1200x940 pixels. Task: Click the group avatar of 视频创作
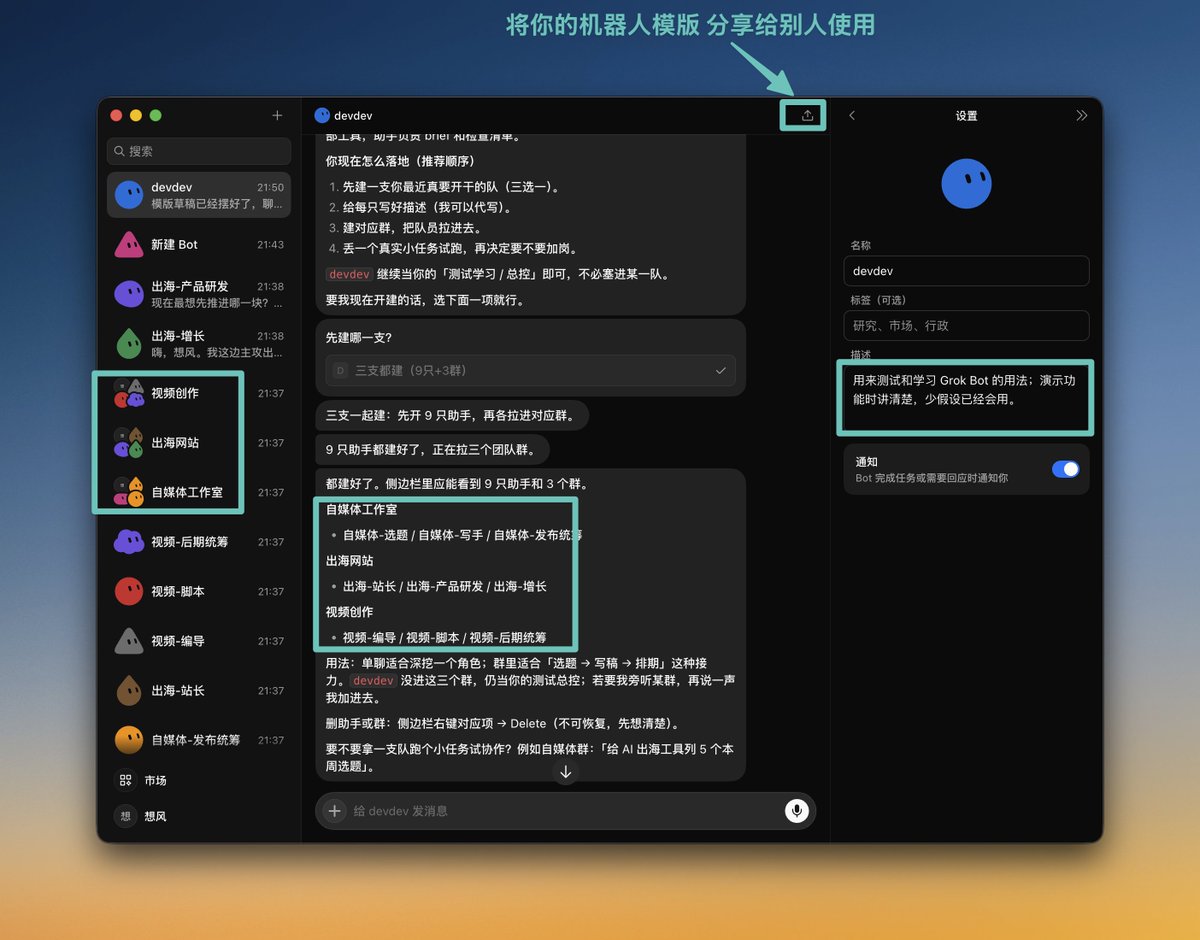pos(129,393)
